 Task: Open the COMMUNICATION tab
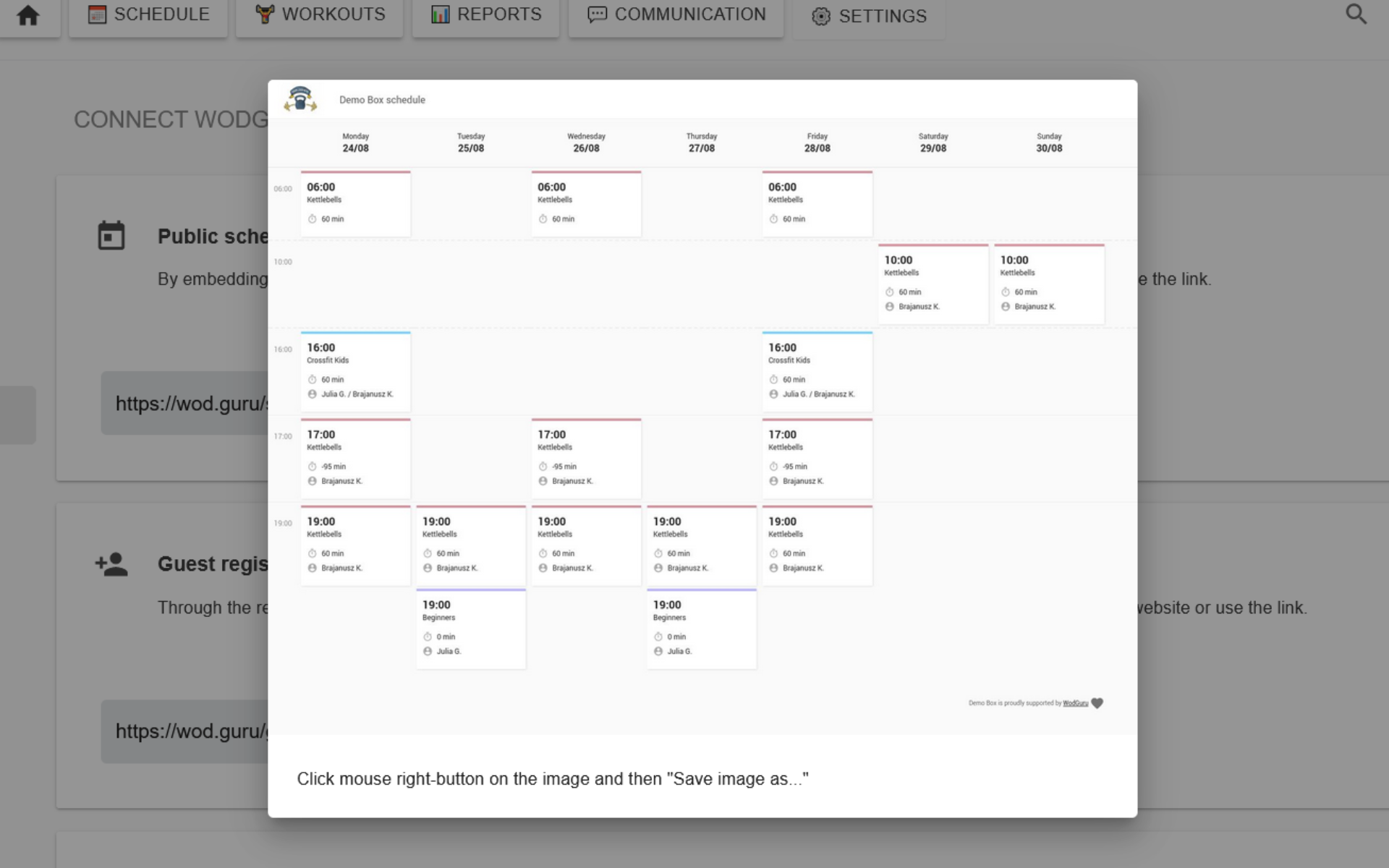click(x=676, y=14)
